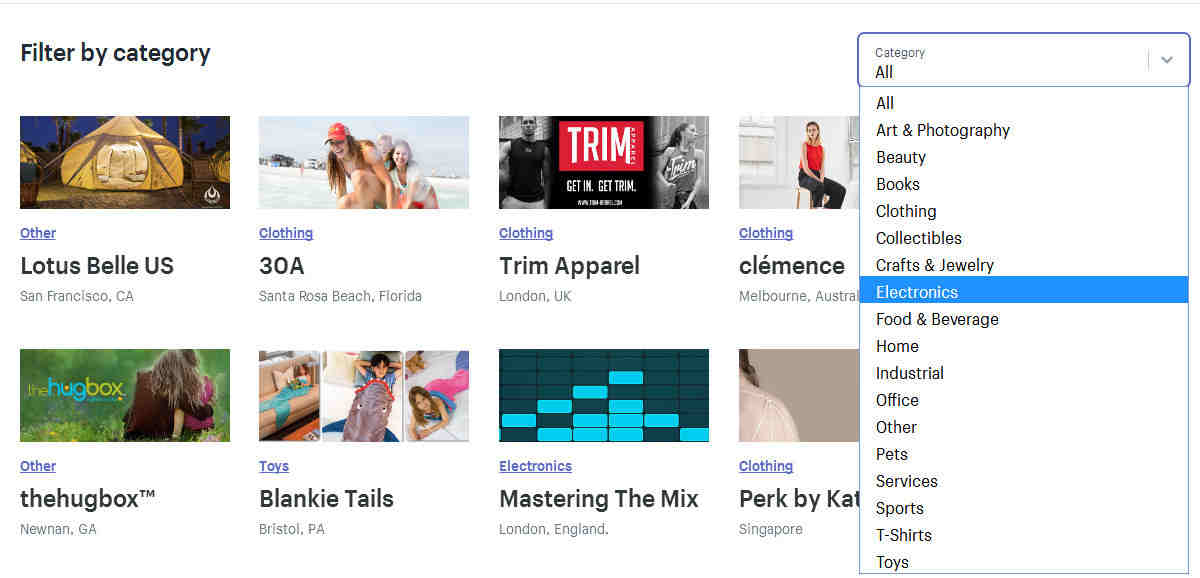Click Clothing tag above clémence
1200x578 pixels.
coord(766,233)
